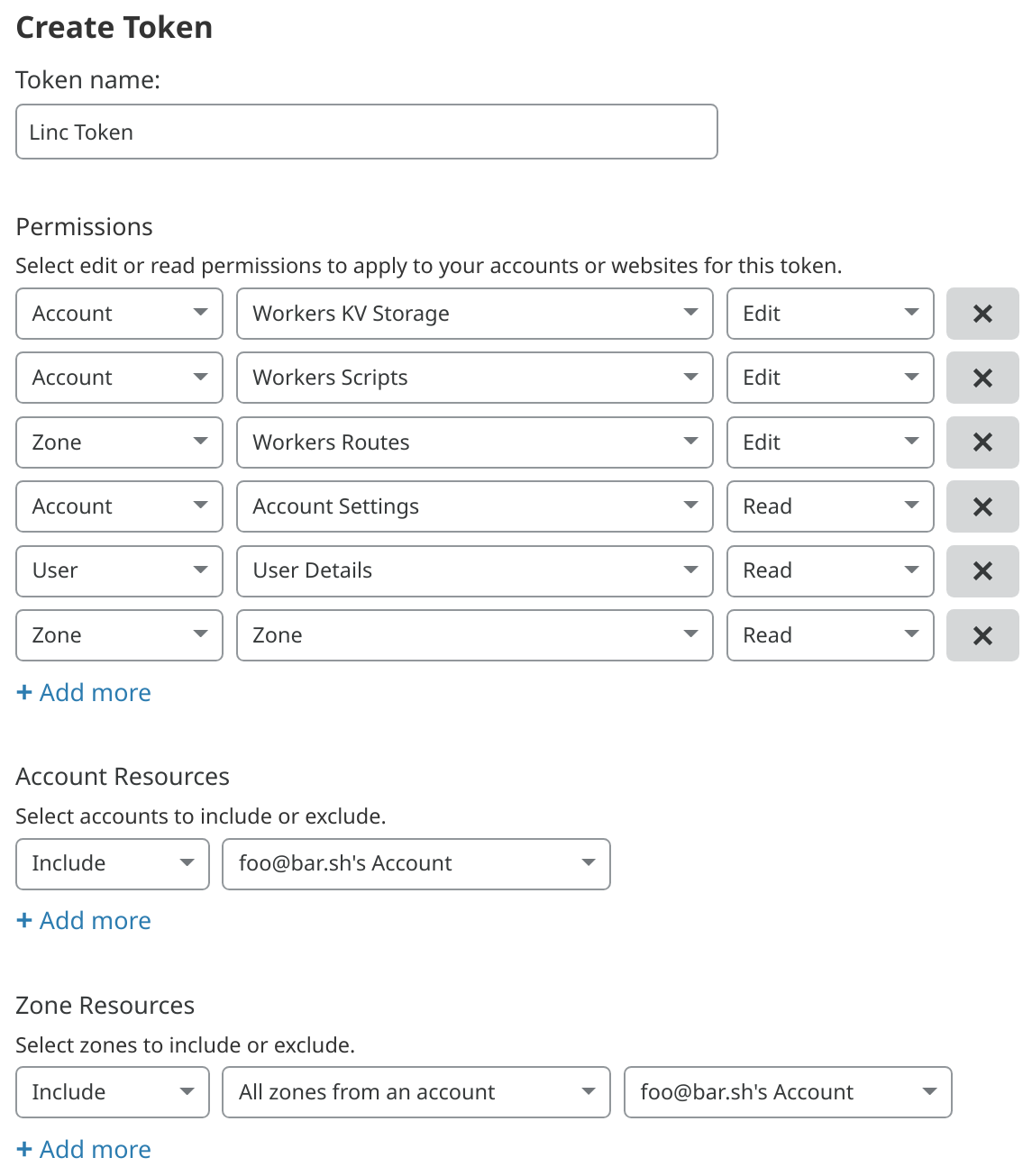Screen dimensions: 1032x1176
Task: Open foo@bar.sh's Account dropdown in Zone Resources
Action: (x=788, y=1092)
